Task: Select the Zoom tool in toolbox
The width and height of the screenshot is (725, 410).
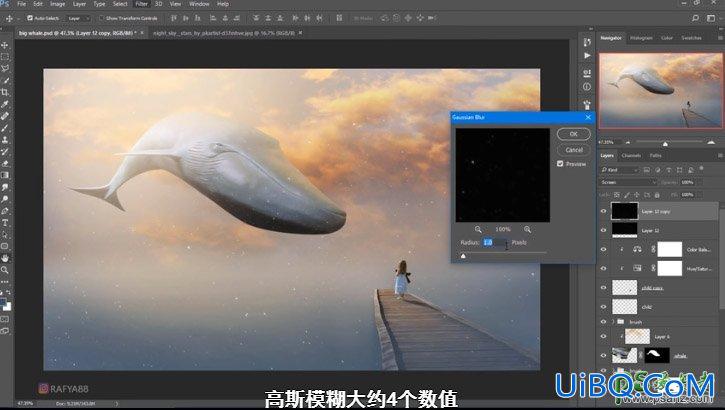Action: [x=5, y=269]
